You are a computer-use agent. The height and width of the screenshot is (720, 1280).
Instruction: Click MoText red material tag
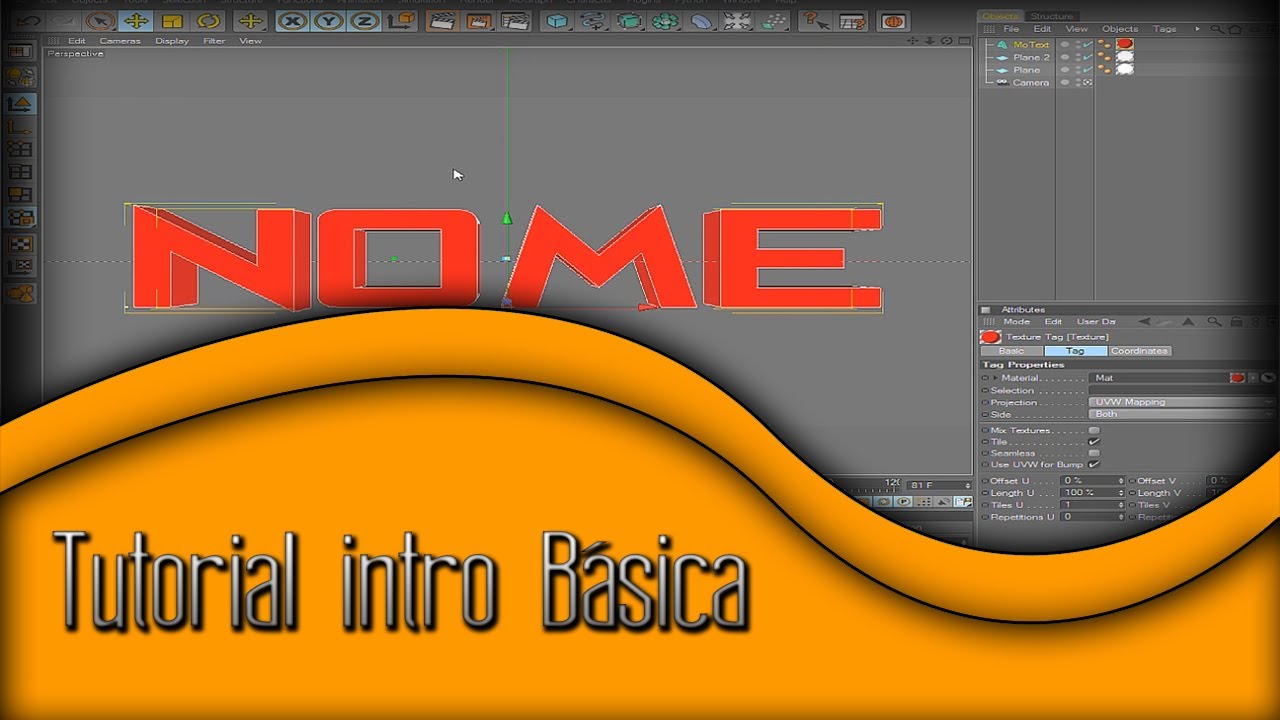point(1125,44)
